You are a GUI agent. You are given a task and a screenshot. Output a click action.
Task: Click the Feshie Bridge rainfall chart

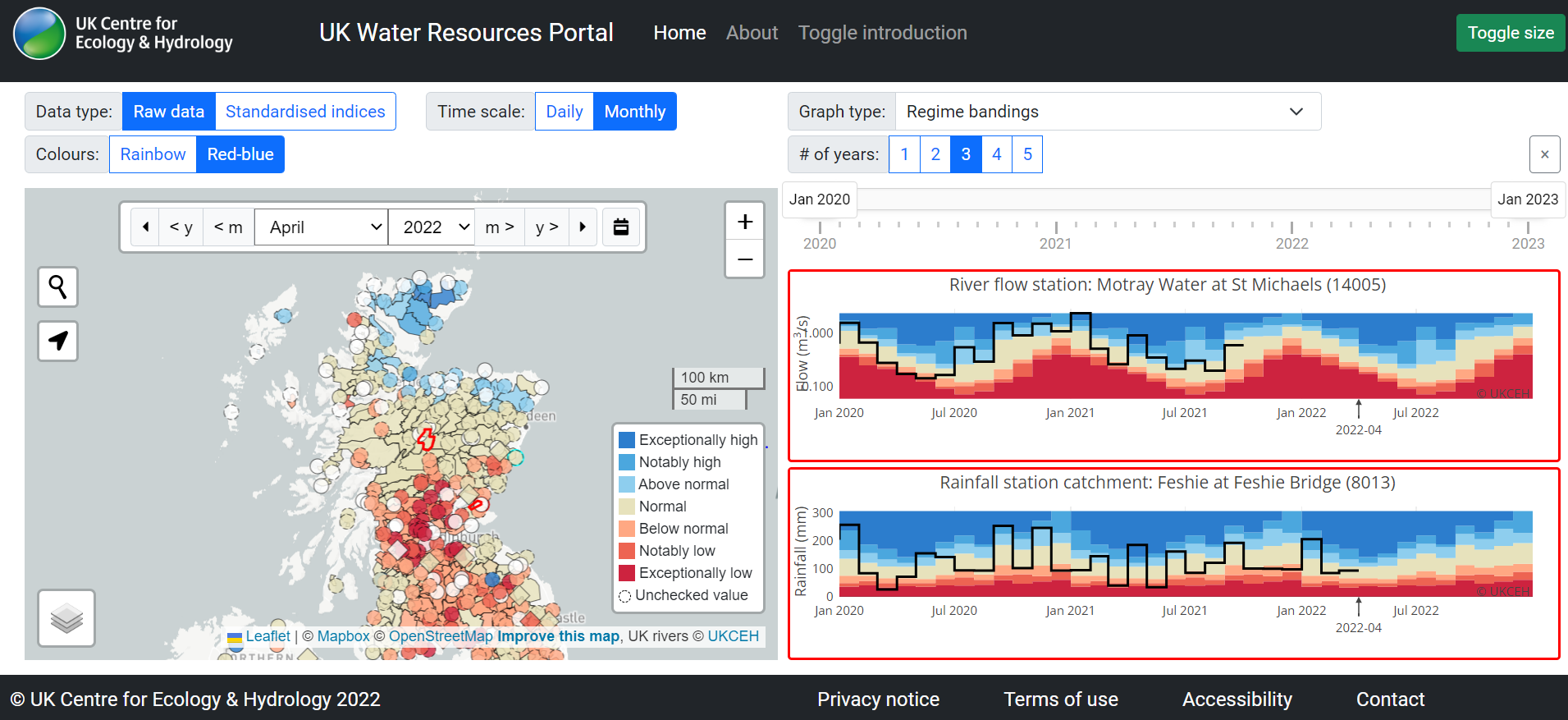tap(1173, 563)
